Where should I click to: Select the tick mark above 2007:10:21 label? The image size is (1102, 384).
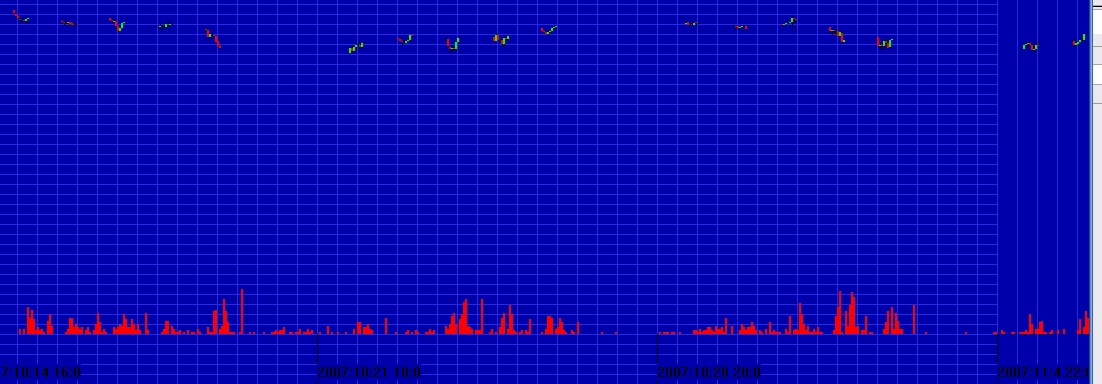coord(317,348)
